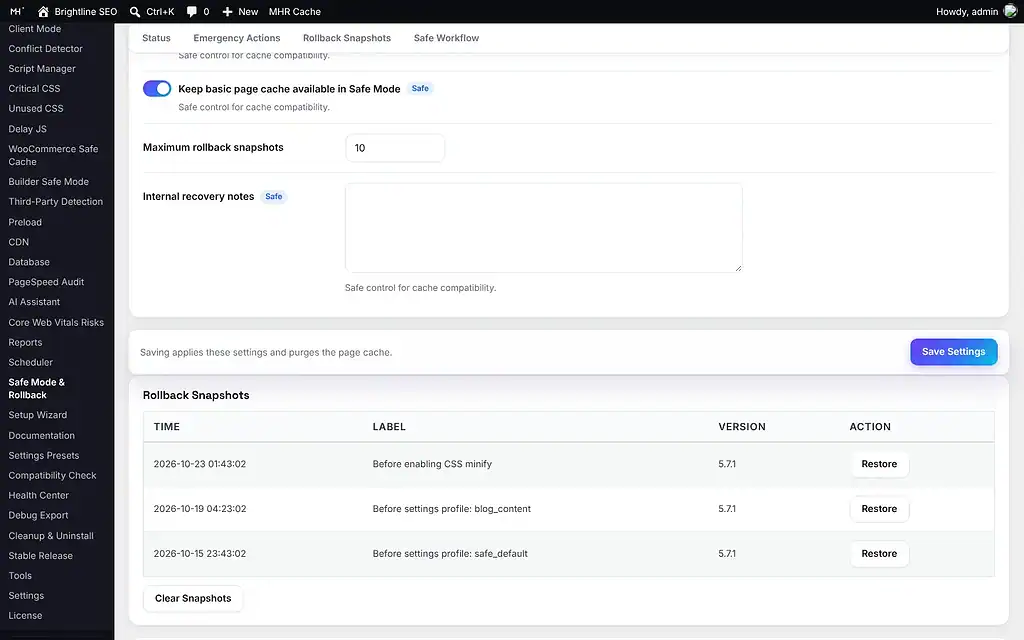Open AI Assistant in sidebar
The height and width of the screenshot is (640, 1024).
coord(34,302)
